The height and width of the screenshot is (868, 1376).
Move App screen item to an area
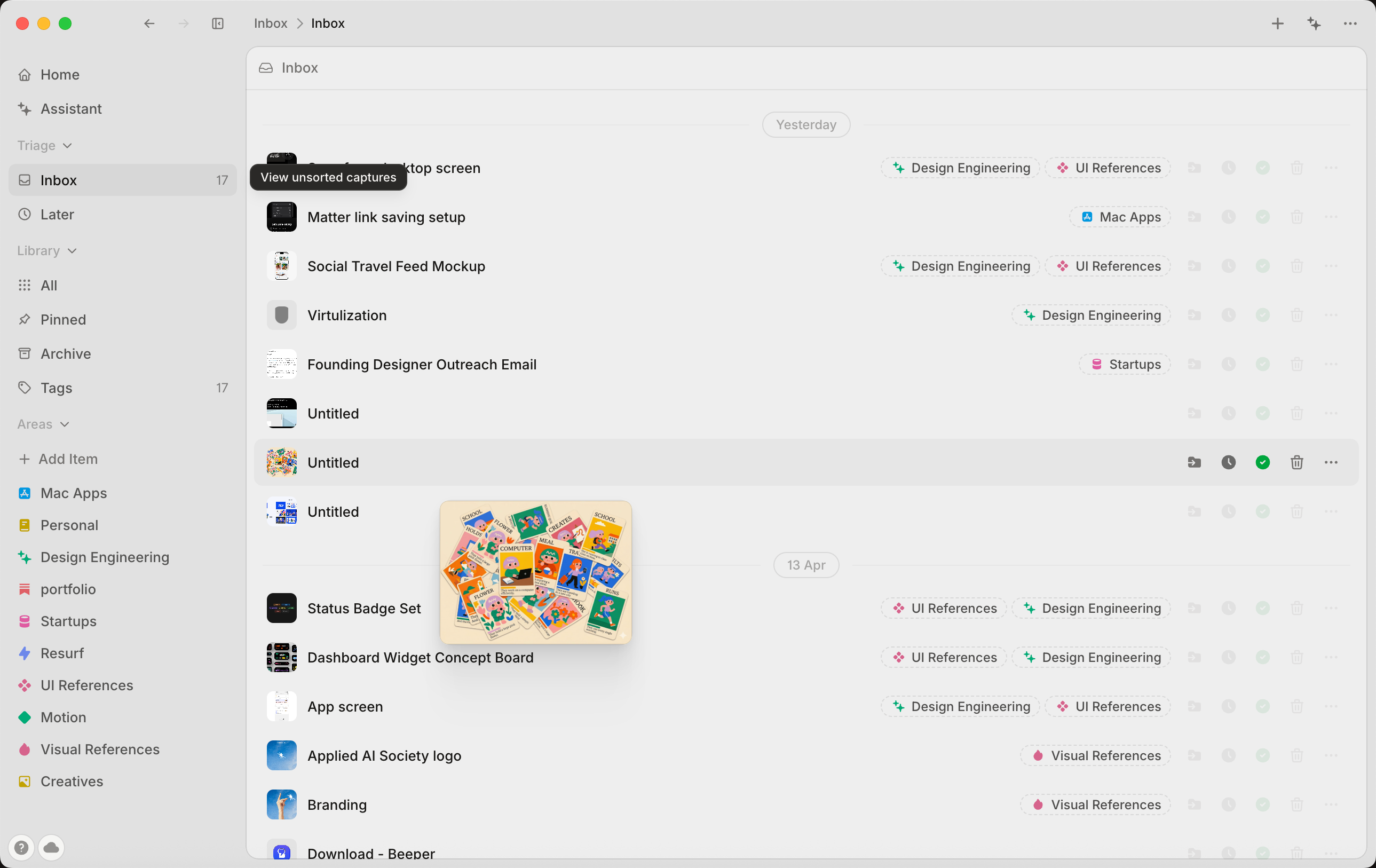coord(1195,706)
